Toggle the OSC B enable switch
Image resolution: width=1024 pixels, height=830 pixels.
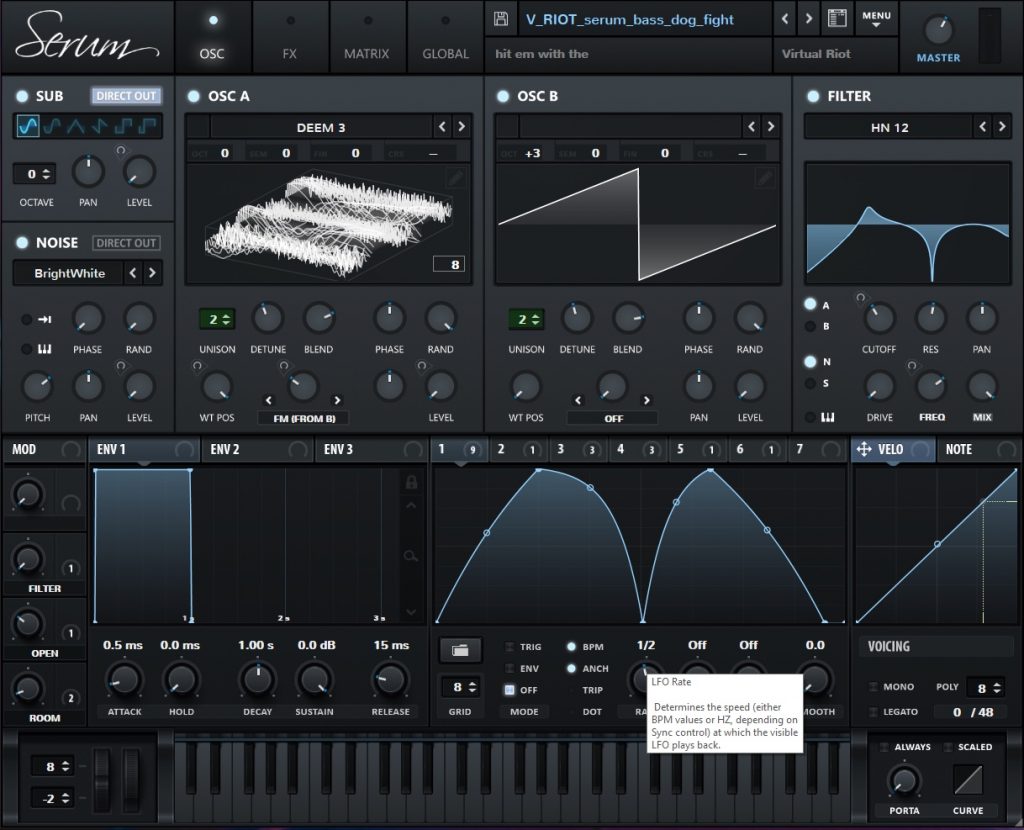[503, 96]
